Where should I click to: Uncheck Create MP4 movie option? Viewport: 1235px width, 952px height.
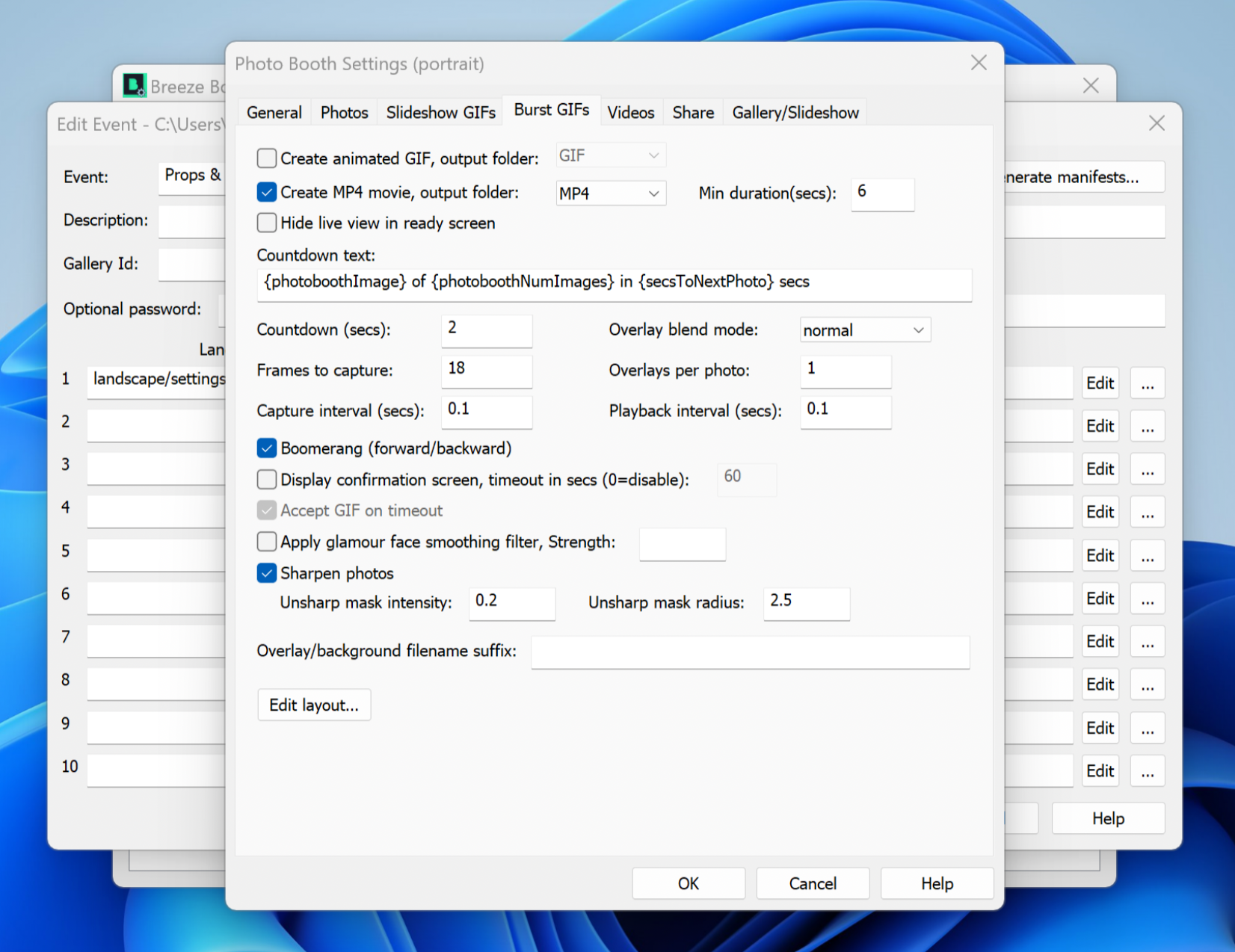tap(267, 192)
